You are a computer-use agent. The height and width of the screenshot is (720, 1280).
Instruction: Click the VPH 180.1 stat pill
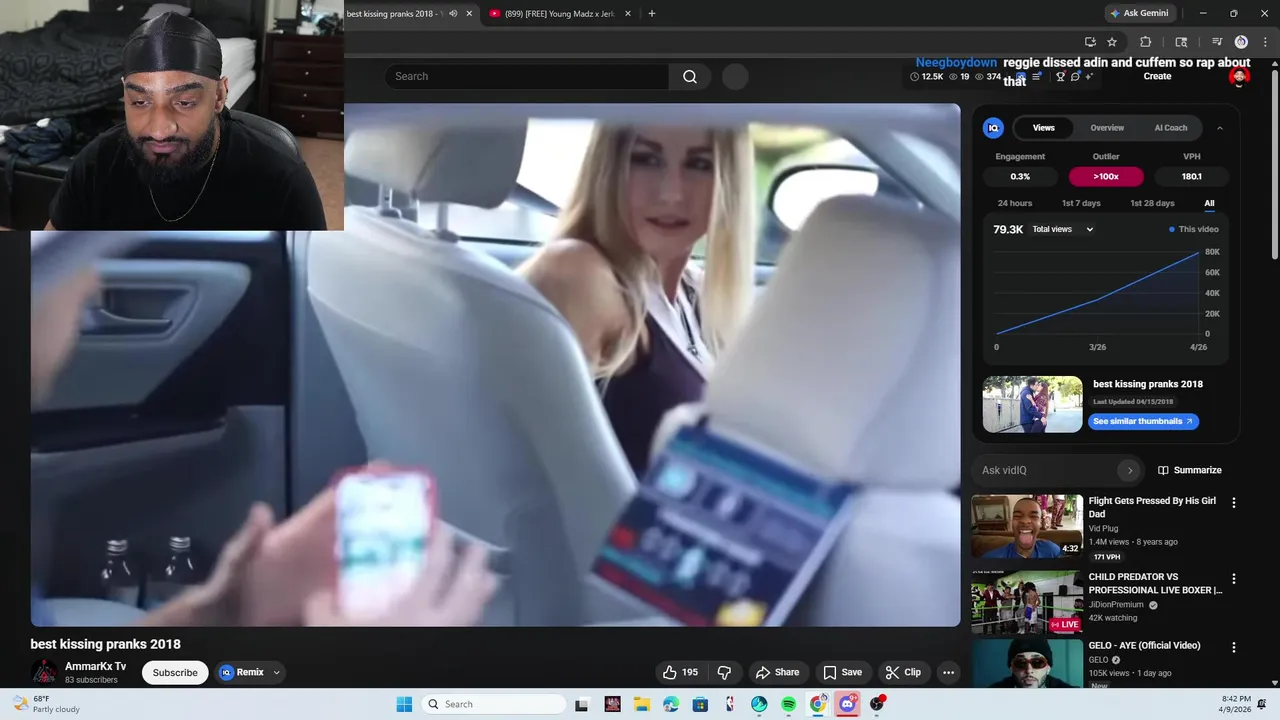click(1191, 176)
